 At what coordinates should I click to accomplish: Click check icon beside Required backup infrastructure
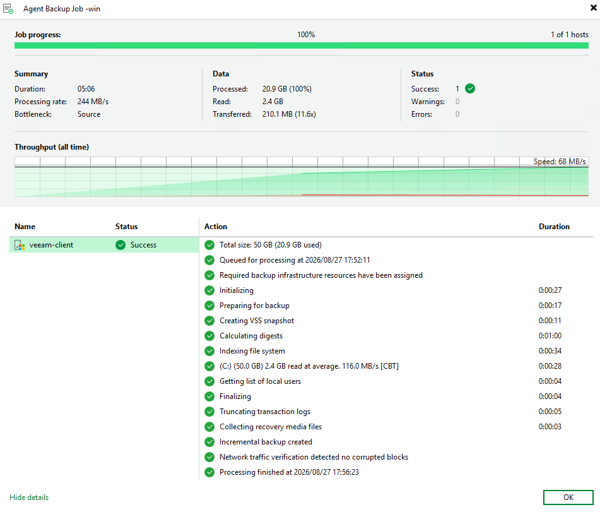pos(209,275)
